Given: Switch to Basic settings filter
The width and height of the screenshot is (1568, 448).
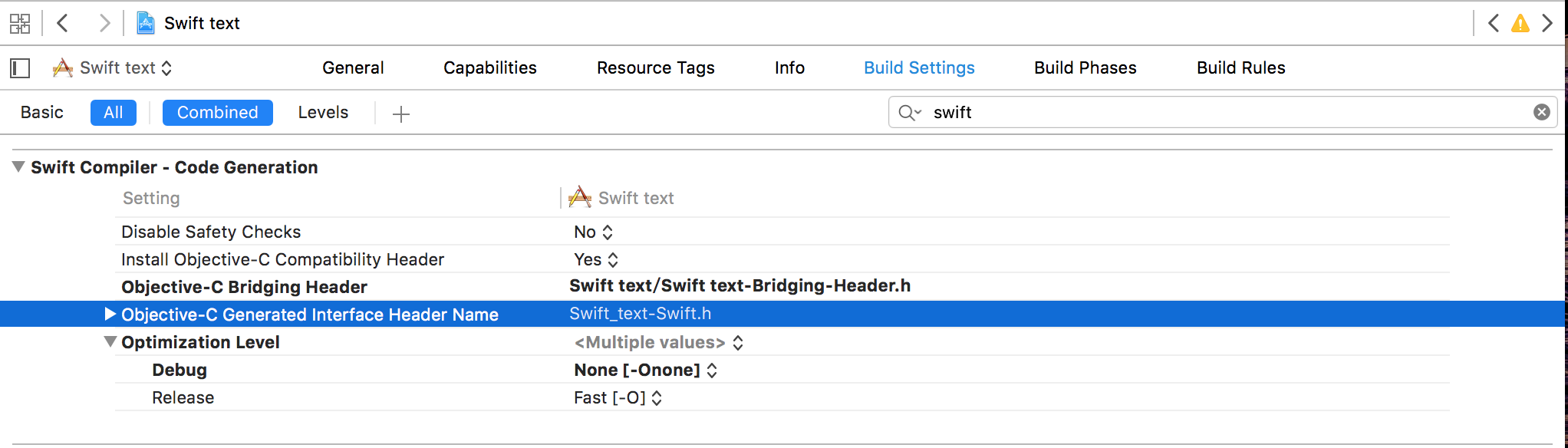Looking at the screenshot, I should [42, 113].
